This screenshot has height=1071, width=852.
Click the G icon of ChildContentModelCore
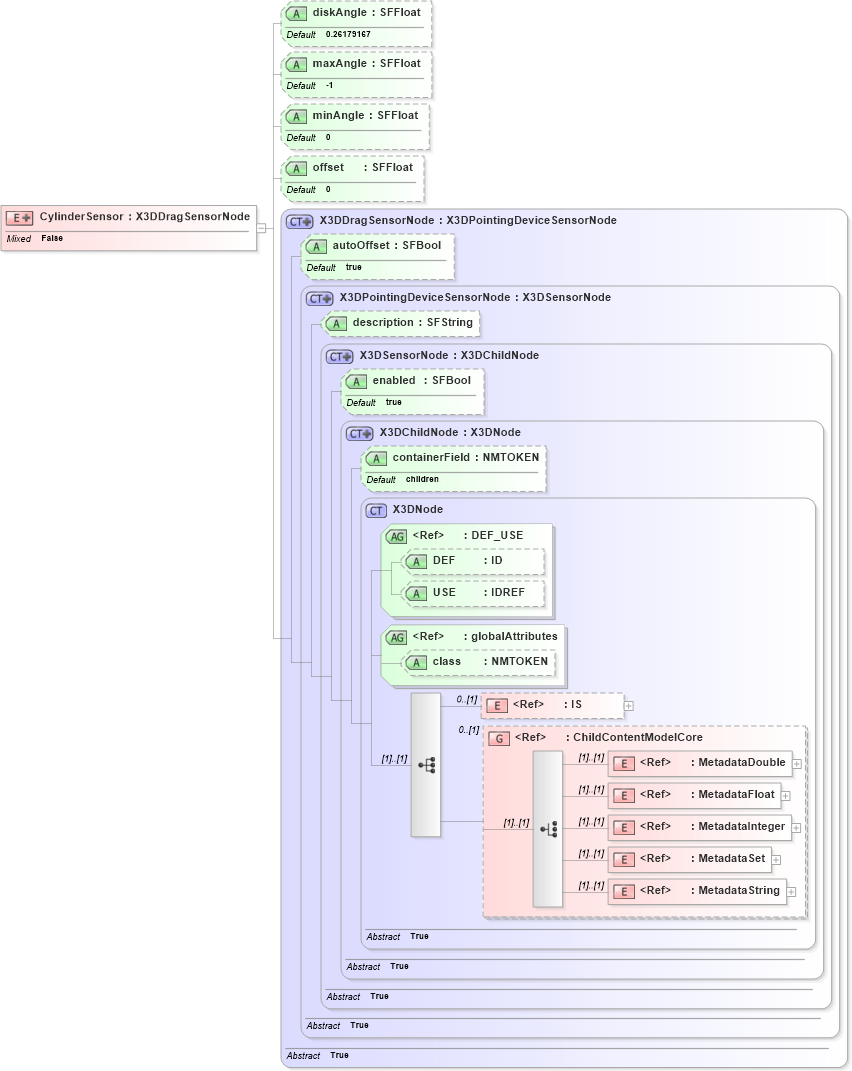tap(499, 739)
